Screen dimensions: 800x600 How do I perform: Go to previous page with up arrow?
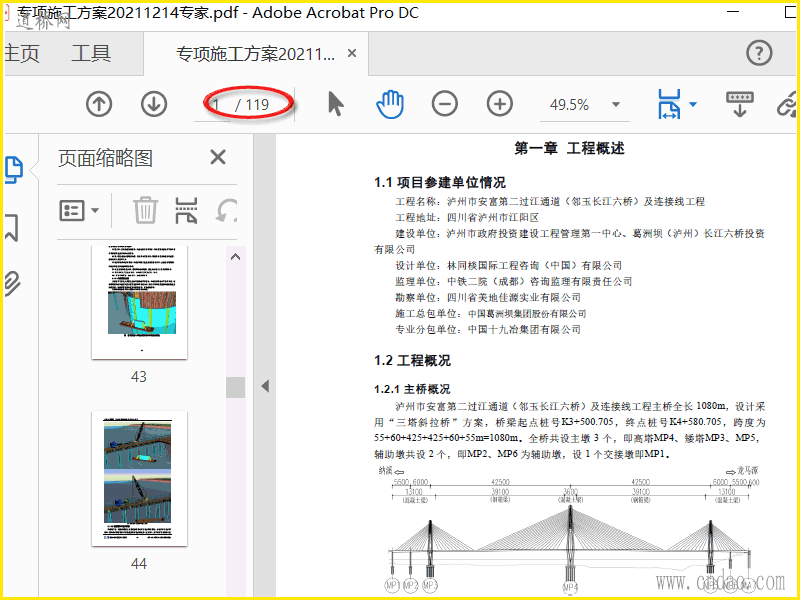(x=99, y=104)
